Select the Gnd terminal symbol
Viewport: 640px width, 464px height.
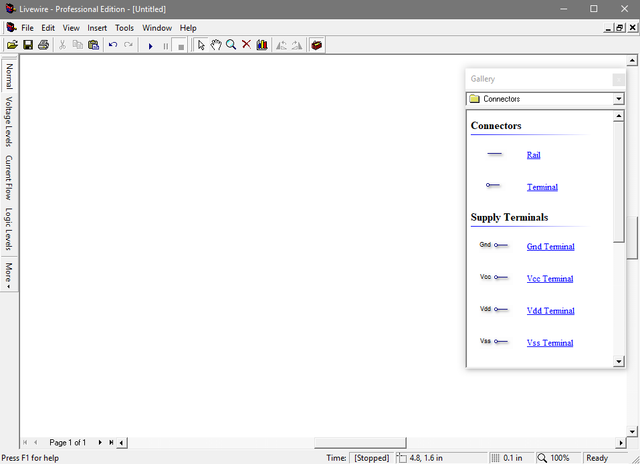(493, 245)
